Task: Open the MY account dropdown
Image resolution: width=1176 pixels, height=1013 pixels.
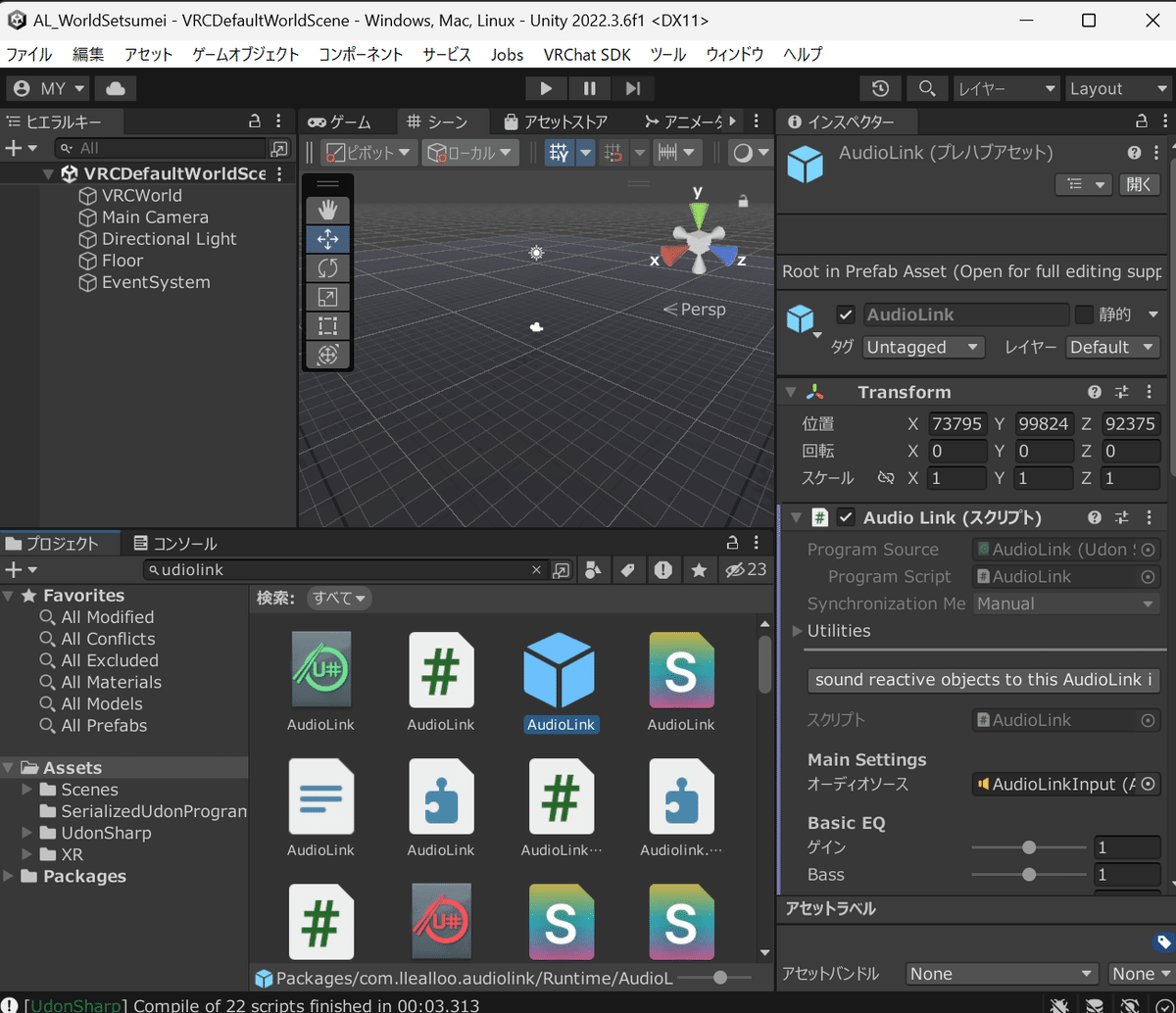Action: point(48,88)
